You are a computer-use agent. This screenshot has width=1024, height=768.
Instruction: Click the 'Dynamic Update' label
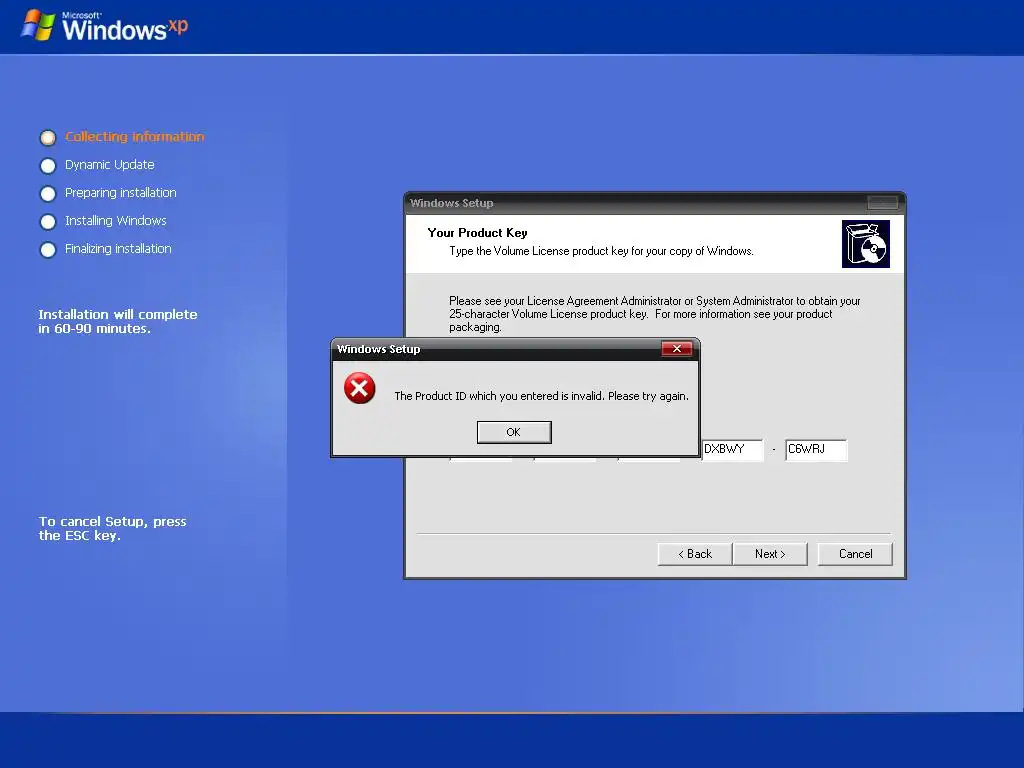pos(110,165)
